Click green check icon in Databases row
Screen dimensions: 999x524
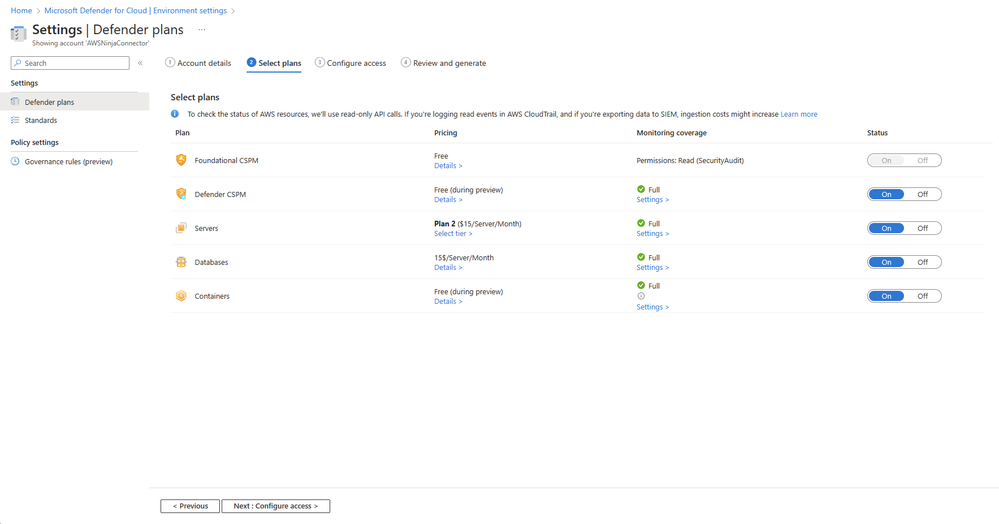(x=641, y=257)
